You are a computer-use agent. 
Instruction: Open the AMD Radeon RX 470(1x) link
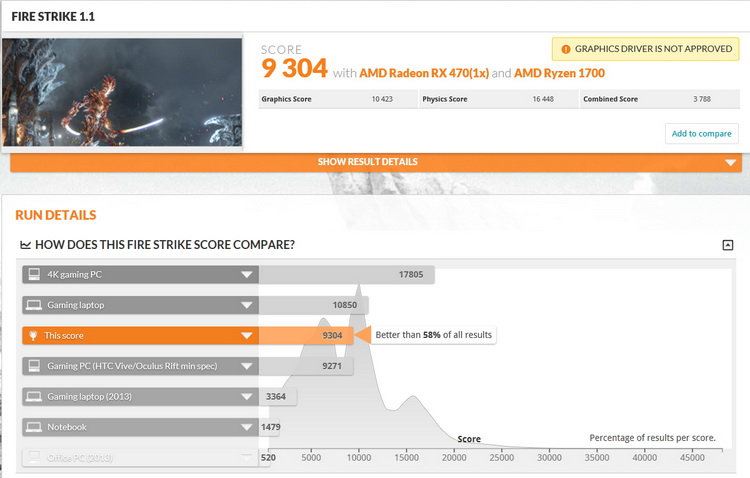424,73
